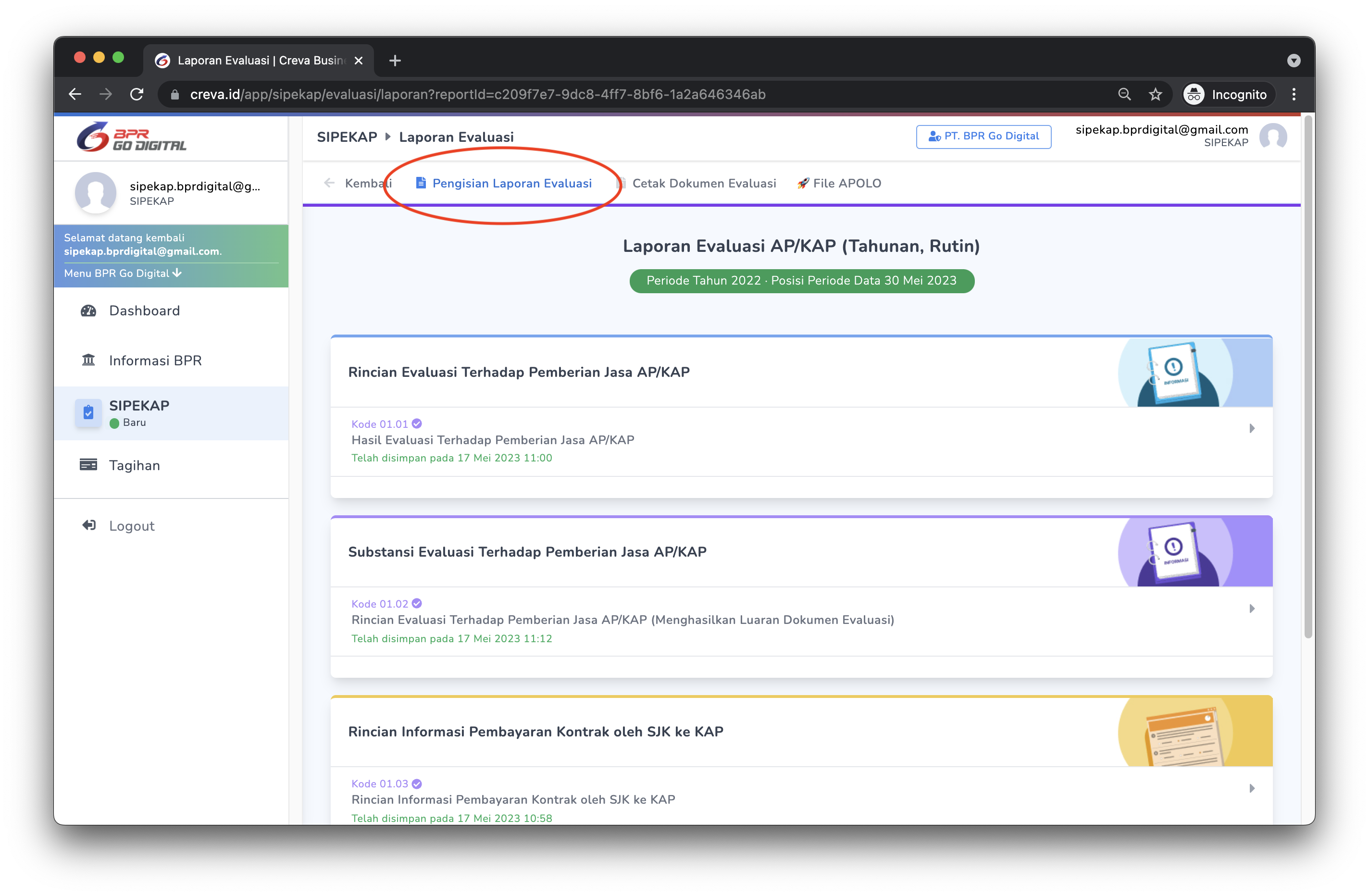
Task: Click Logout in the sidebar
Action: [x=171, y=526]
